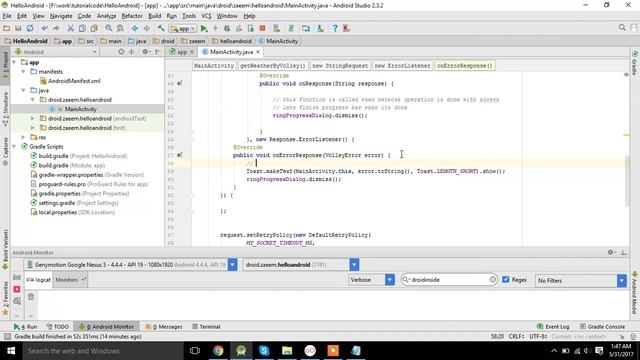The height and width of the screenshot is (360, 640).
Task: Select local.properties file
Action: [73, 212]
